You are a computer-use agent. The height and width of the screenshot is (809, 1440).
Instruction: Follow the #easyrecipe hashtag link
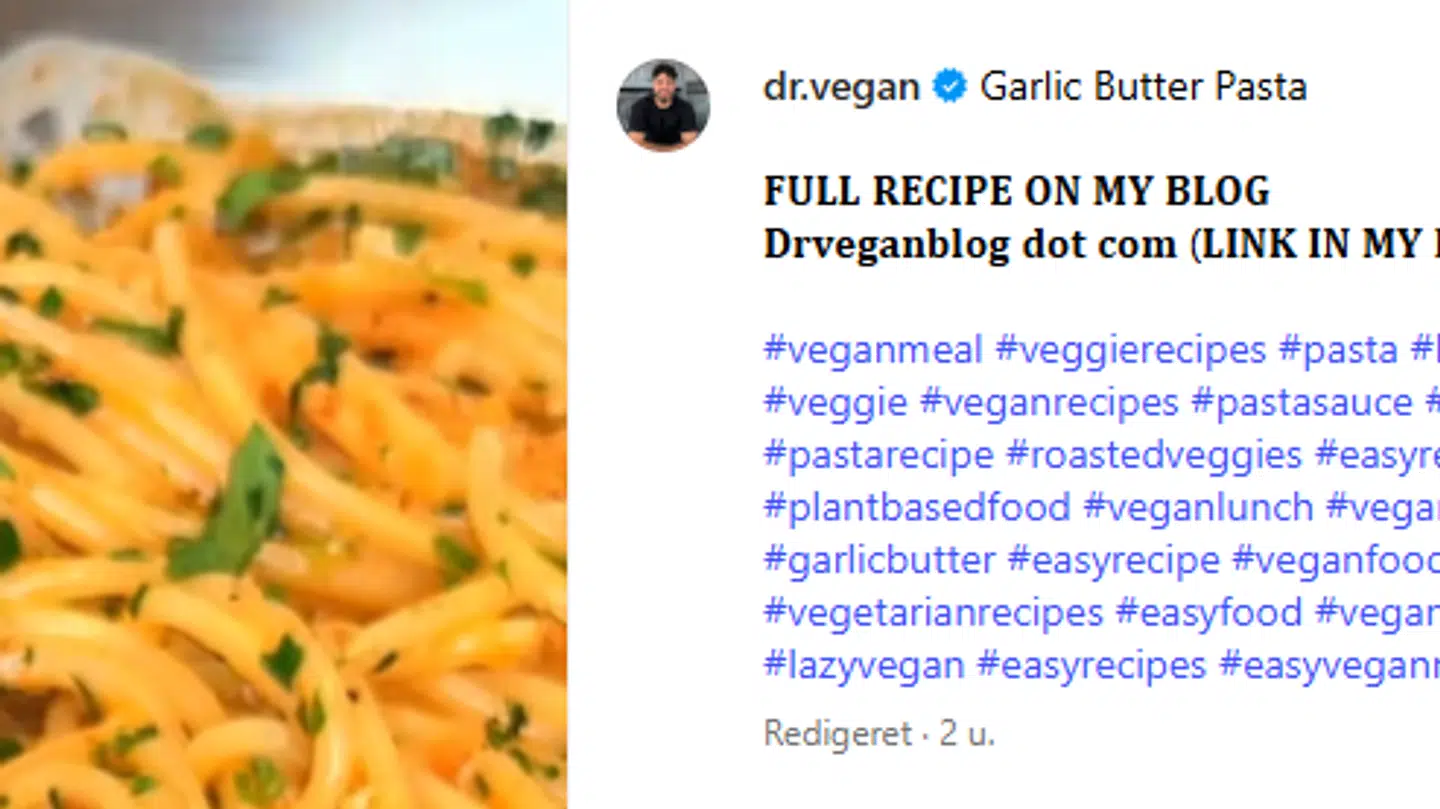click(x=1113, y=559)
